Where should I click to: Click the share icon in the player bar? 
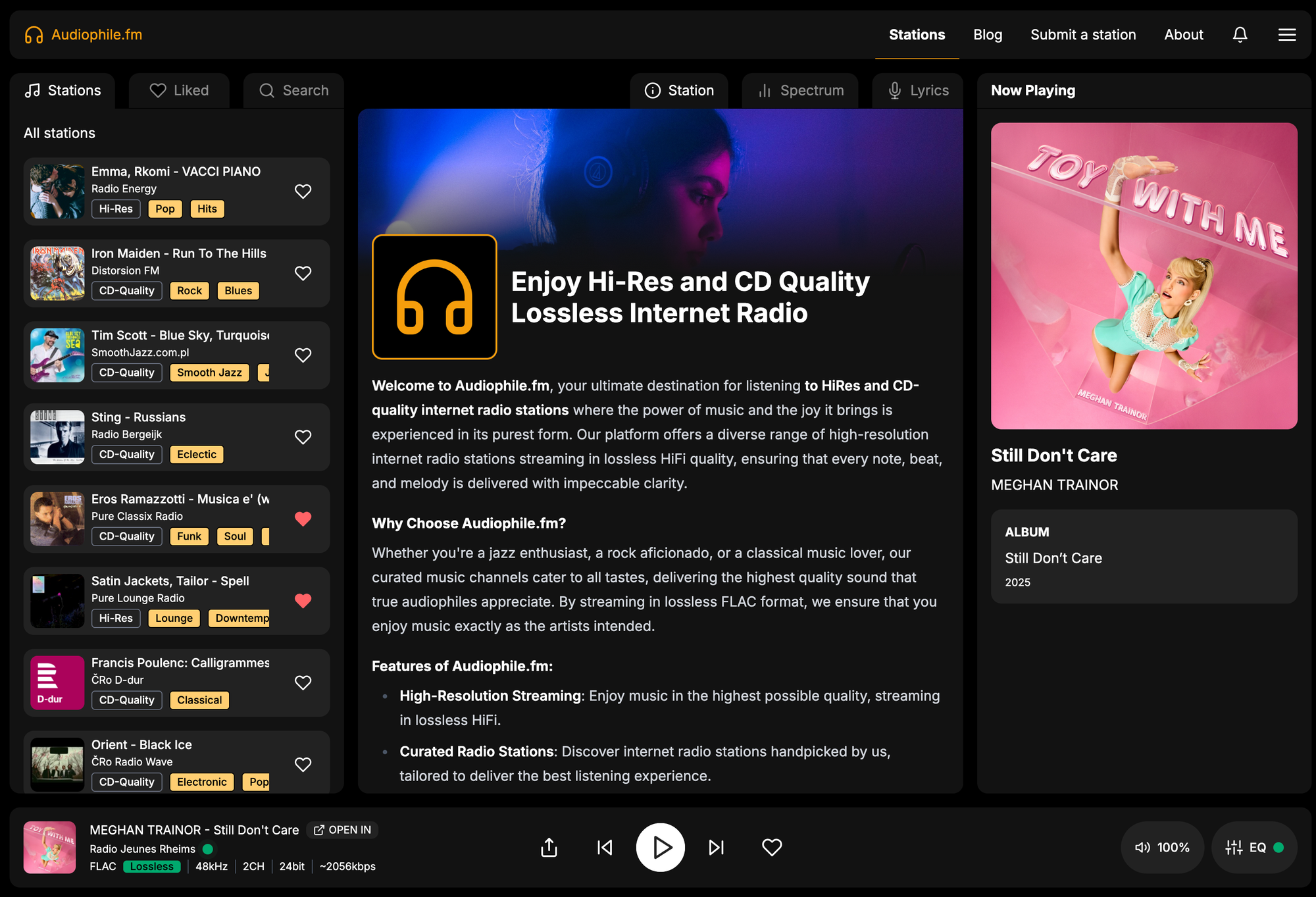549,848
